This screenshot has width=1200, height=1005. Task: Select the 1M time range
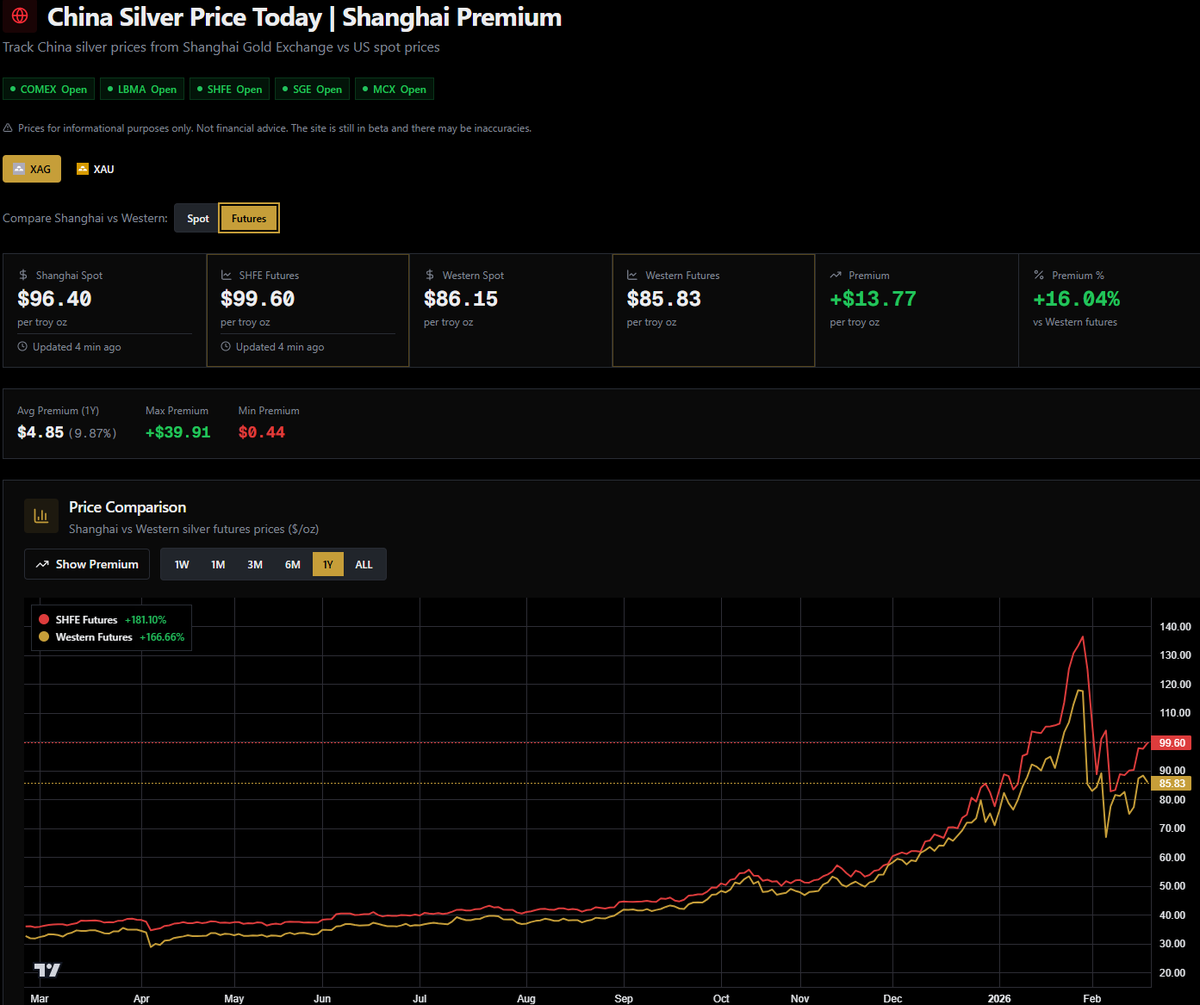pos(218,564)
